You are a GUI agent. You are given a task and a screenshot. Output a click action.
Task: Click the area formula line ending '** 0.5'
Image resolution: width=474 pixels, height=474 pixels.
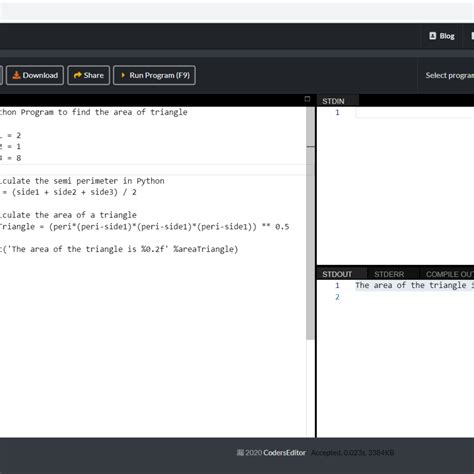point(144,227)
